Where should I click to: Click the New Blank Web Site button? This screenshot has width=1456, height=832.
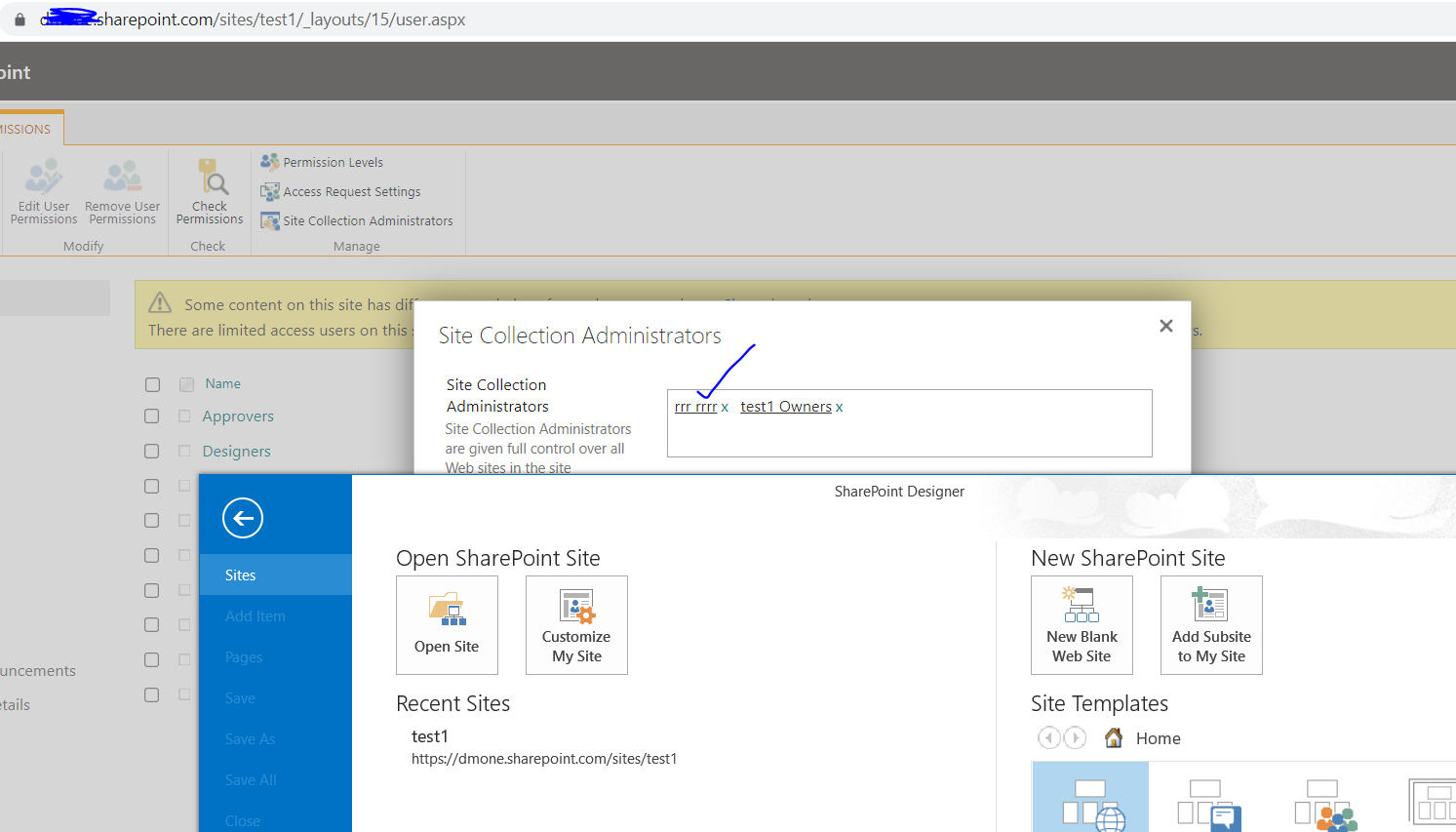[1082, 625]
